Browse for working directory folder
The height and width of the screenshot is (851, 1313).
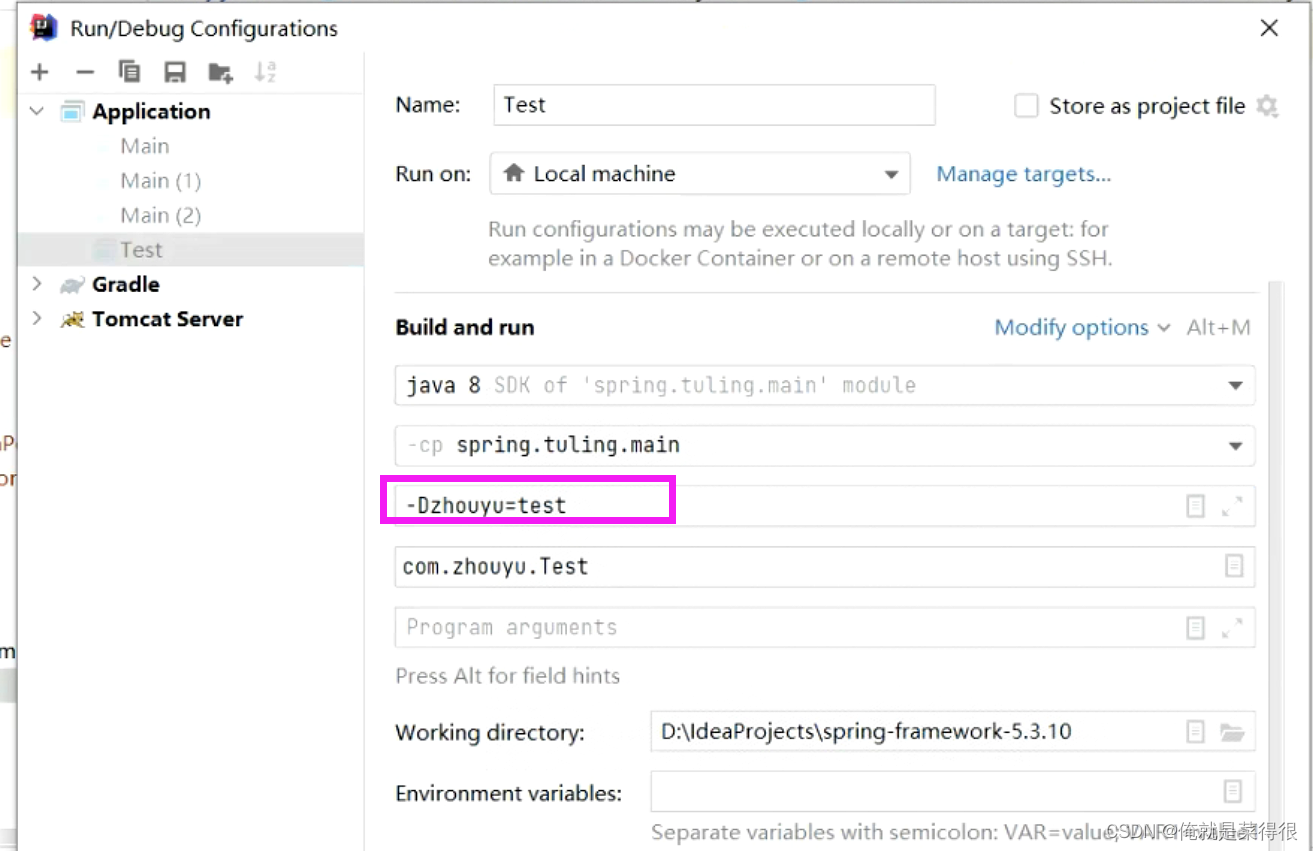click(1232, 732)
